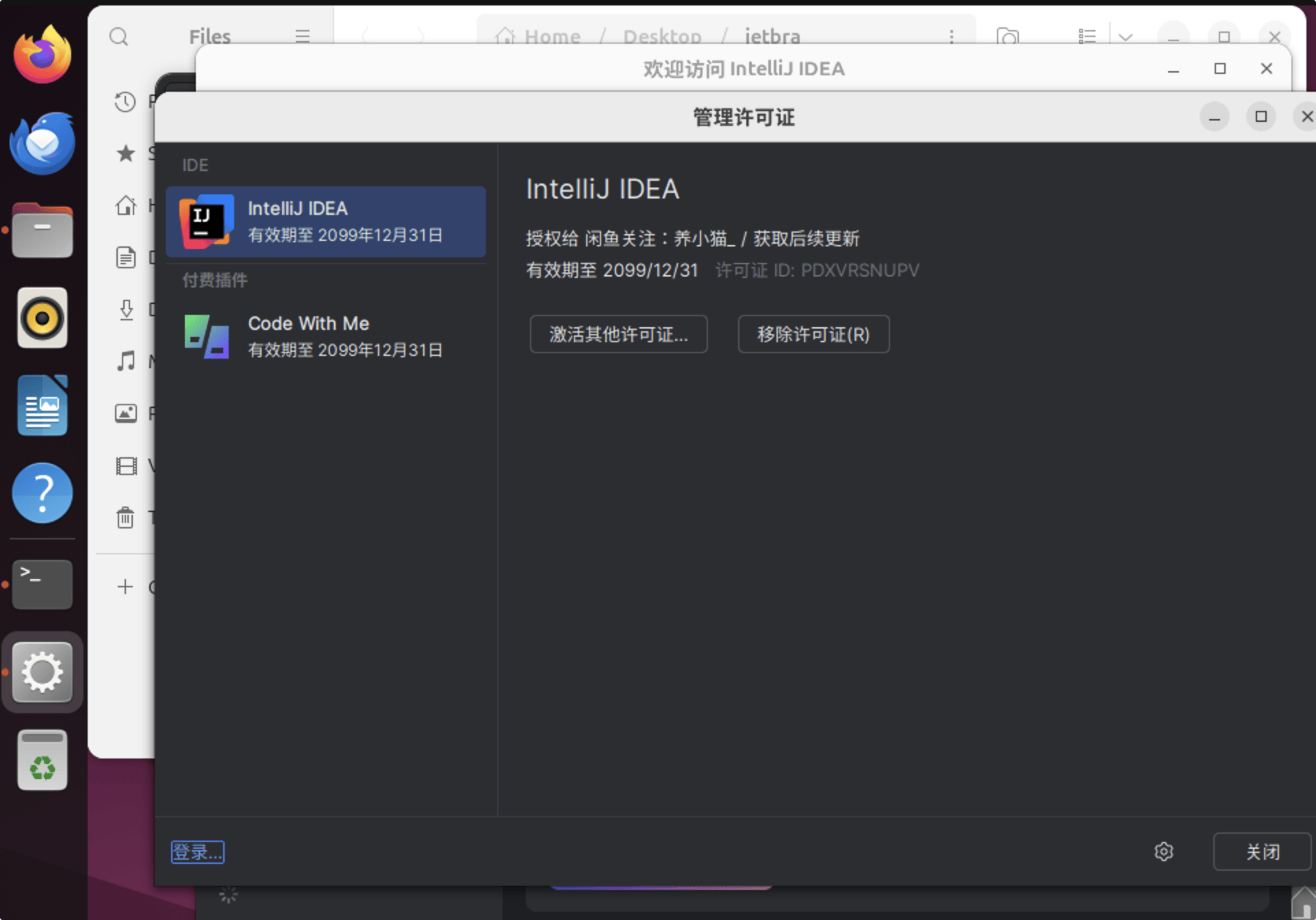Open Terminal from the dock
1316x920 pixels.
(x=42, y=585)
